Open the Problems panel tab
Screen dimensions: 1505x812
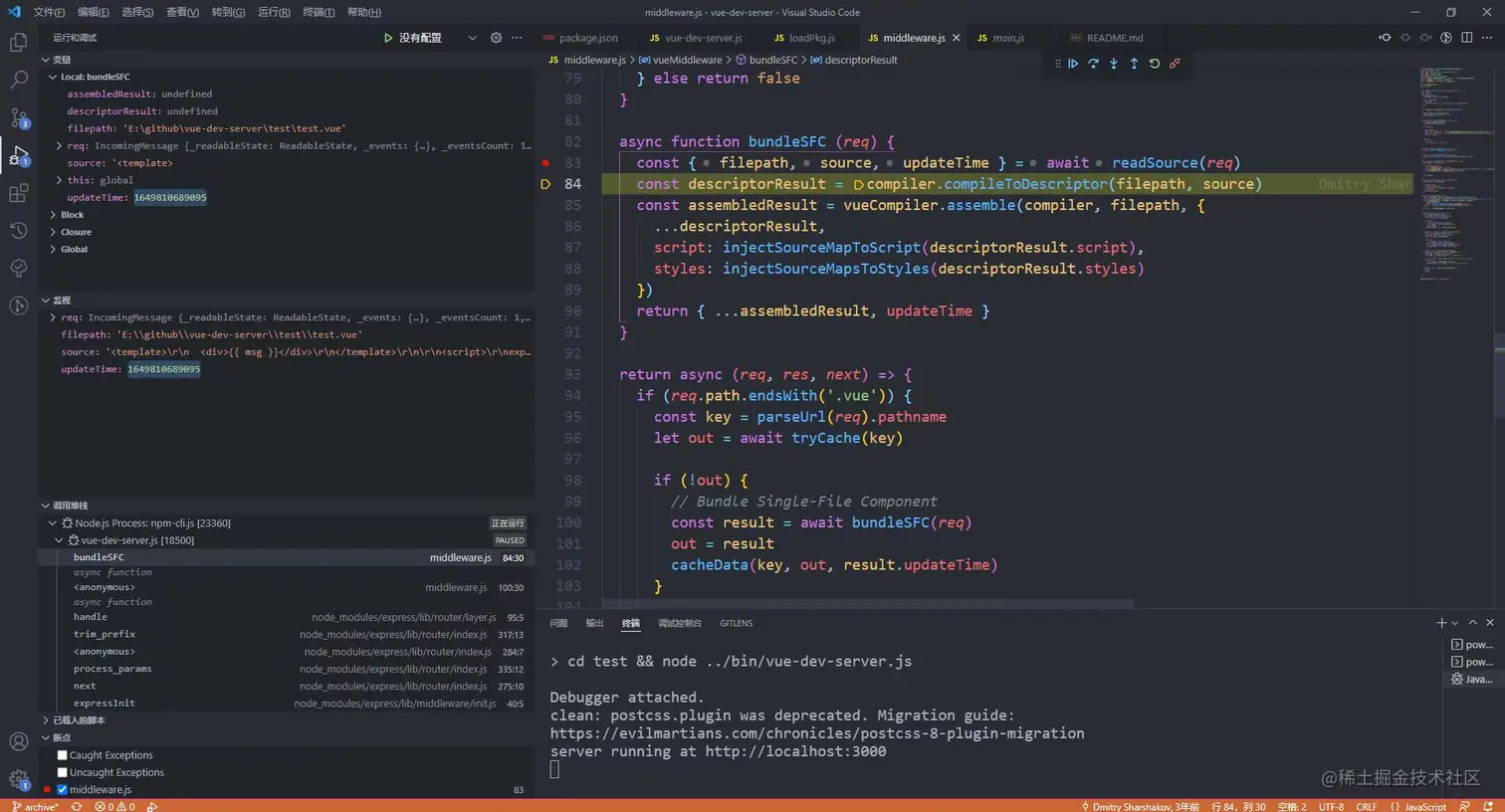[x=558, y=623]
